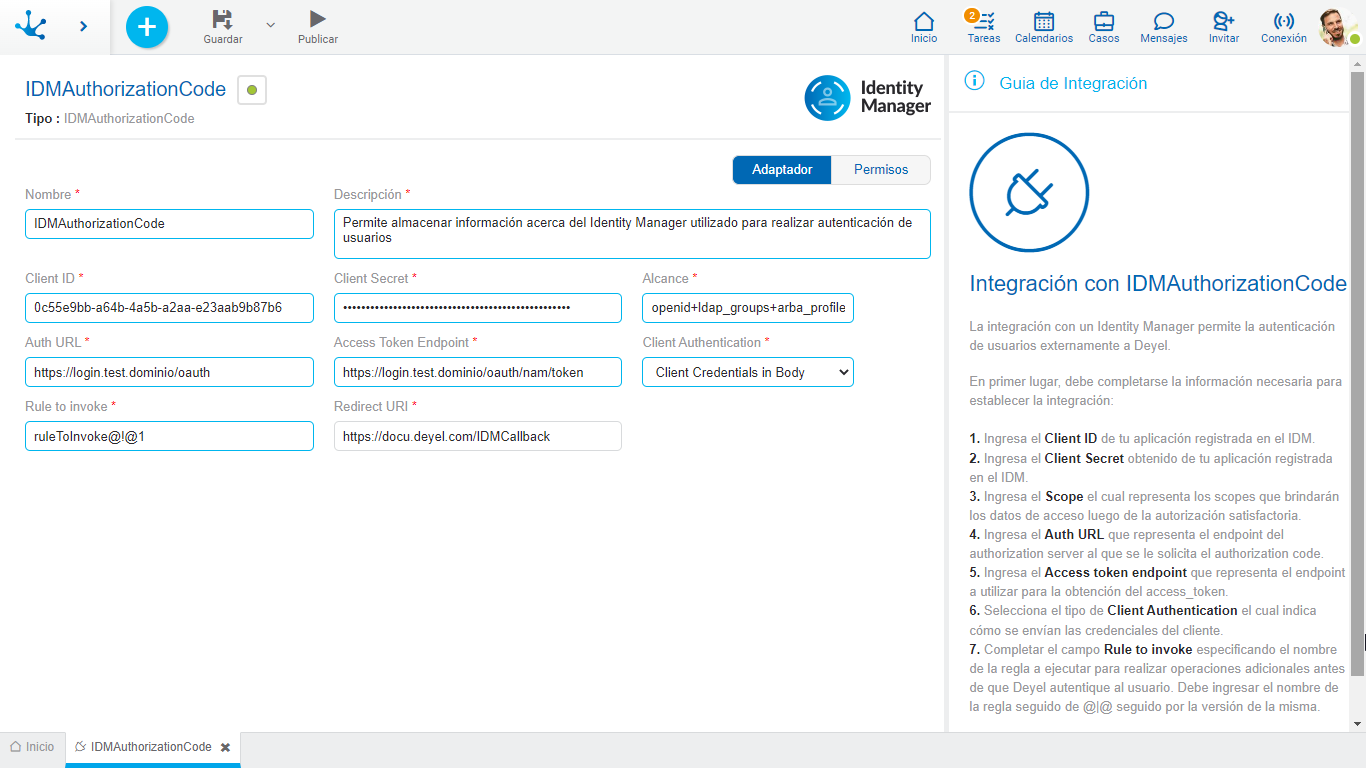
Task: Click the IDMAuthorizationCode page title
Action: tap(126, 89)
